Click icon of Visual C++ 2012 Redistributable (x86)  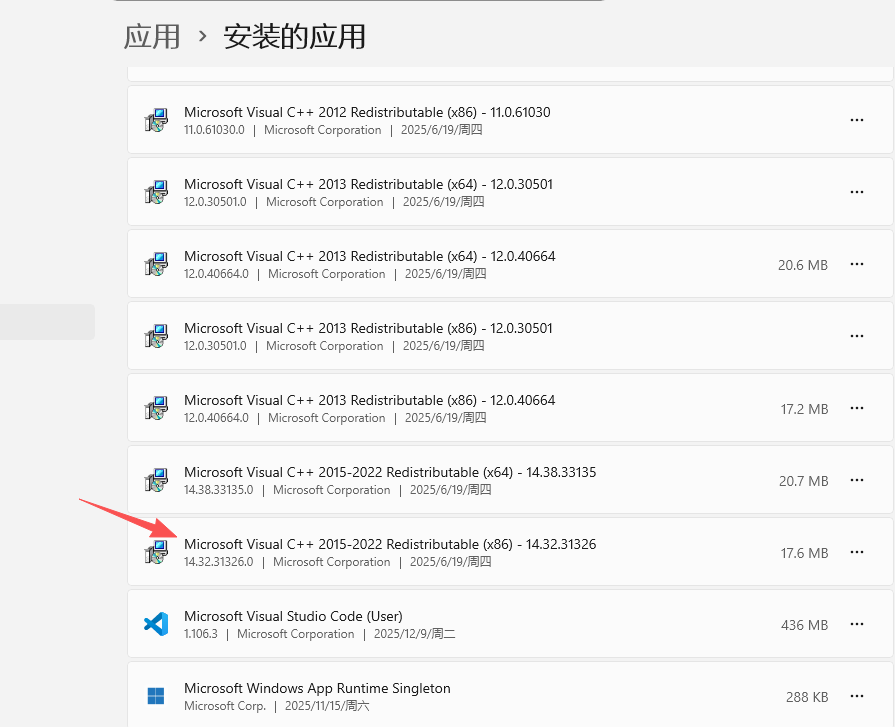coord(155,121)
